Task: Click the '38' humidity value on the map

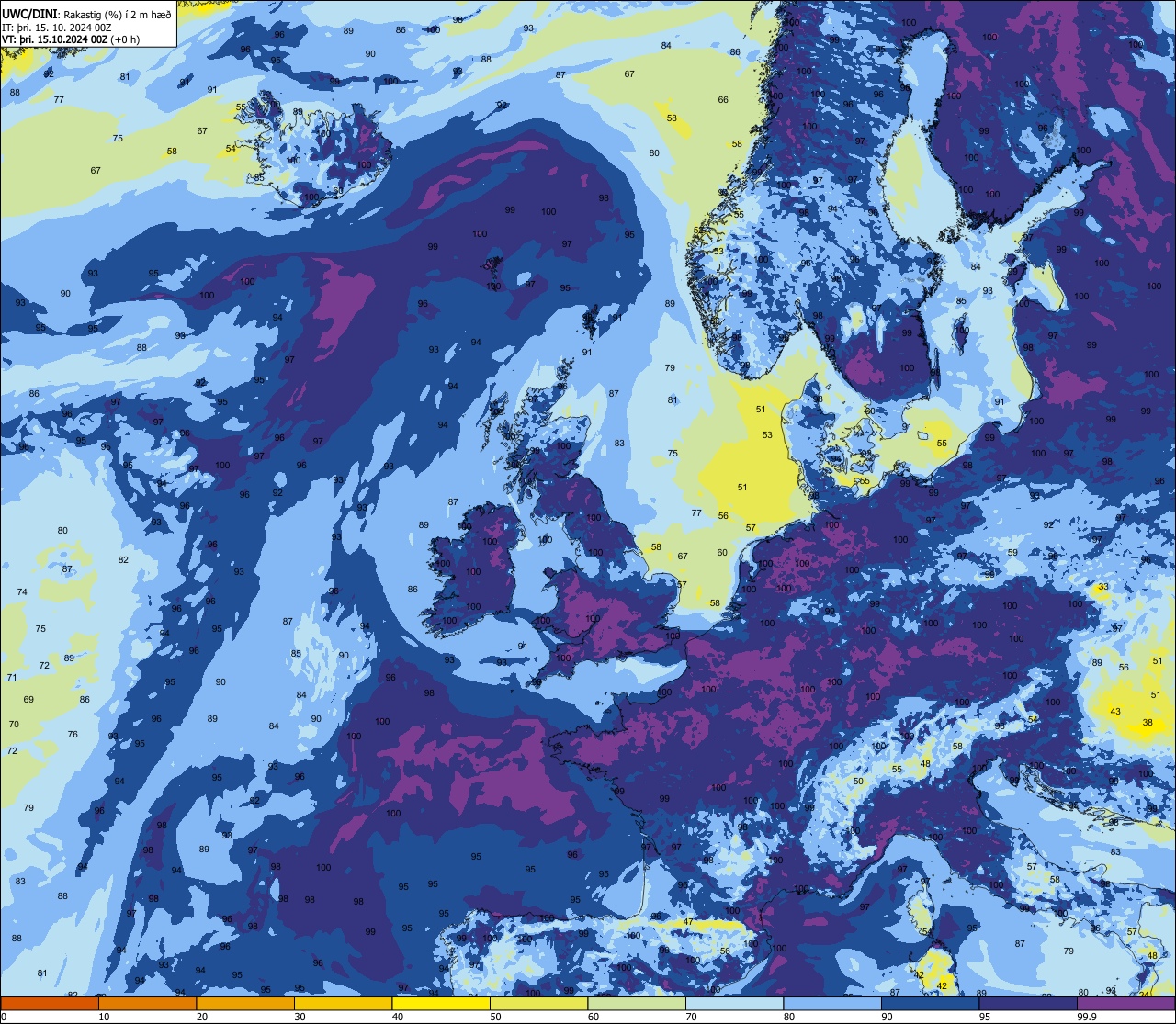Action: coord(1148,723)
